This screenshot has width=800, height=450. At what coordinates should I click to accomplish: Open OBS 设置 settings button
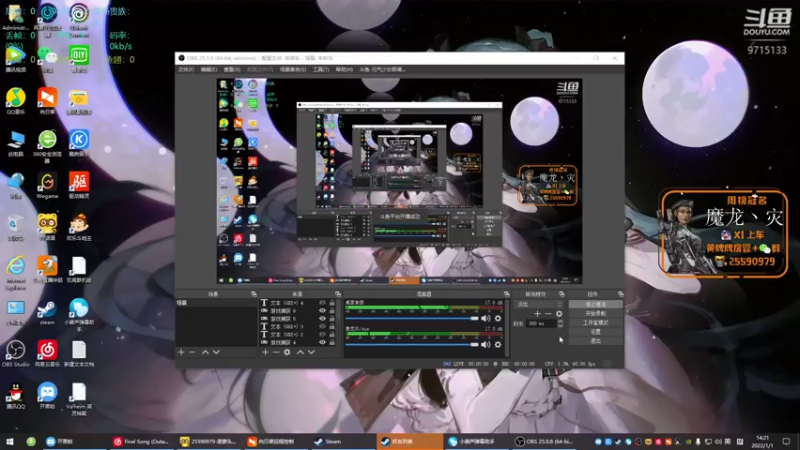(595, 332)
